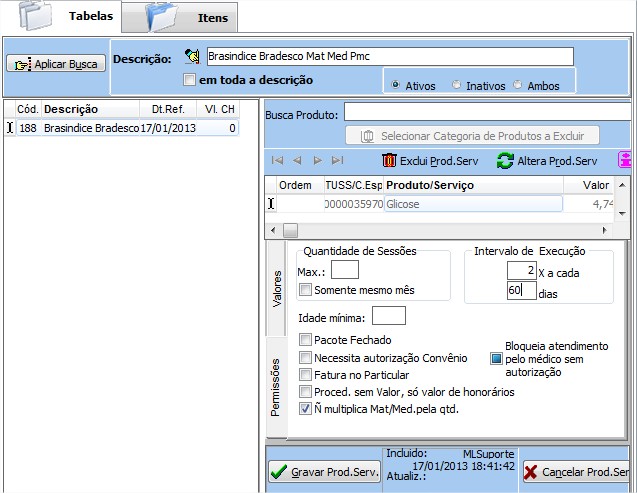Select the Inativos radio button

pos(458,86)
